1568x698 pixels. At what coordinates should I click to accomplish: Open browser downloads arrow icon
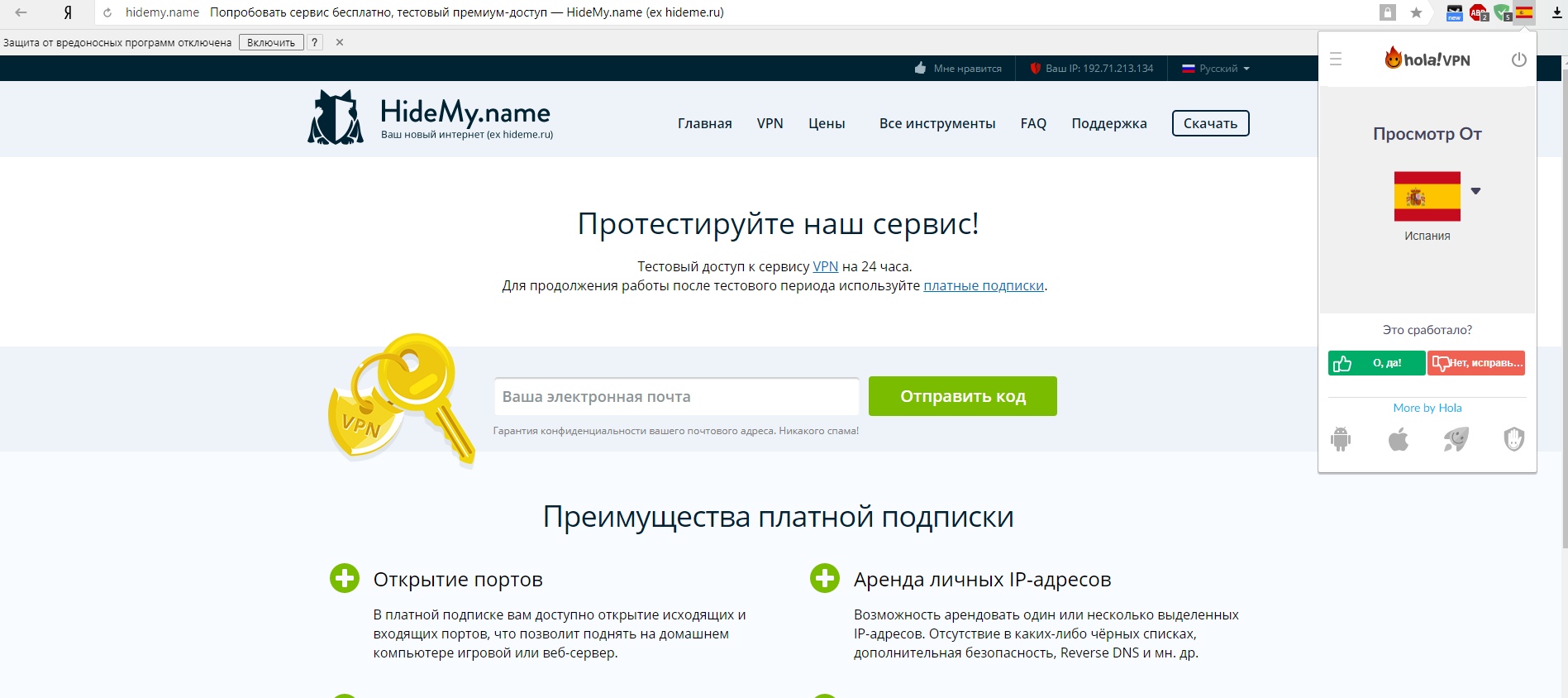[1556, 12]
